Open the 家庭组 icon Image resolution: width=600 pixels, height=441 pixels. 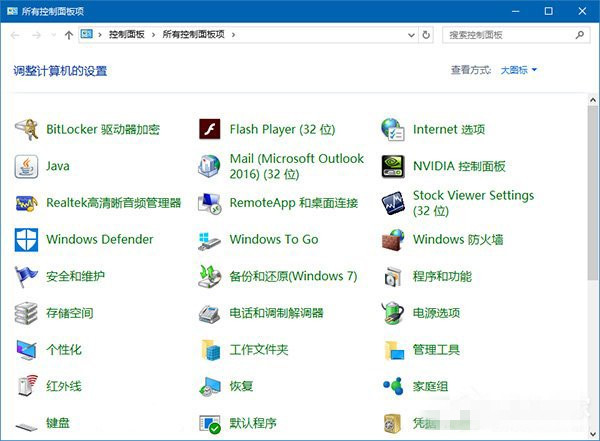click(x=393, y=386)
